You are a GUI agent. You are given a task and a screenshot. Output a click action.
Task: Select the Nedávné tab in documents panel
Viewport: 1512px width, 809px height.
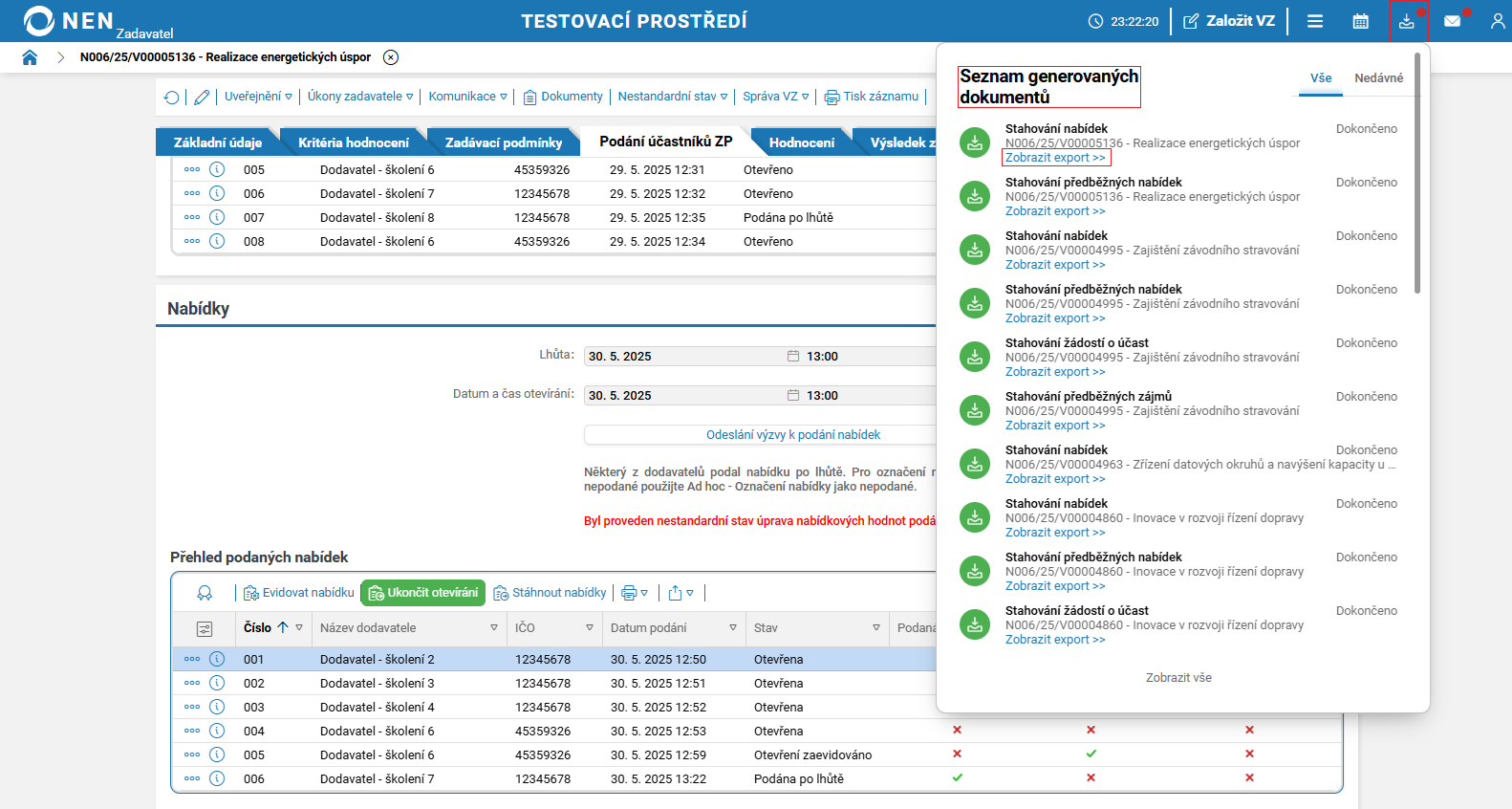click(x=1378, y=78)
